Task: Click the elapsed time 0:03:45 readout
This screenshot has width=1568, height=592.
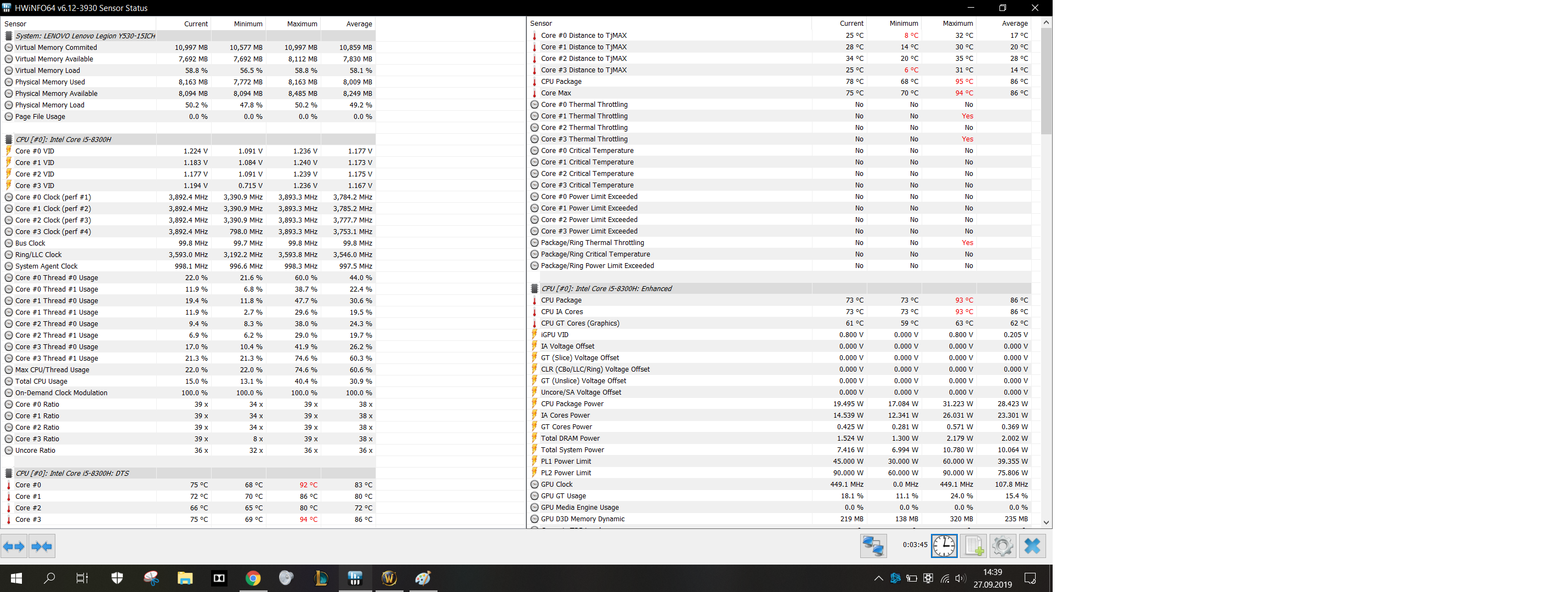Action: [x=915, y=545]
